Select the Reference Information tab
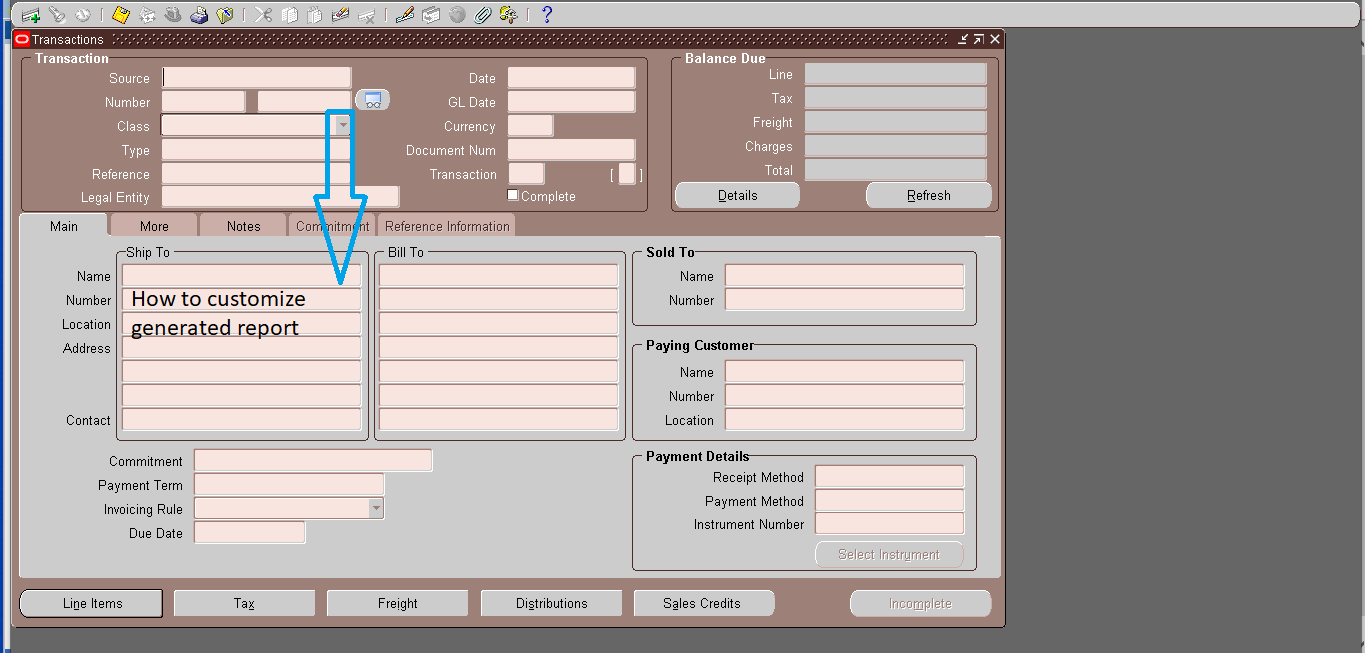 pos(447,226)
